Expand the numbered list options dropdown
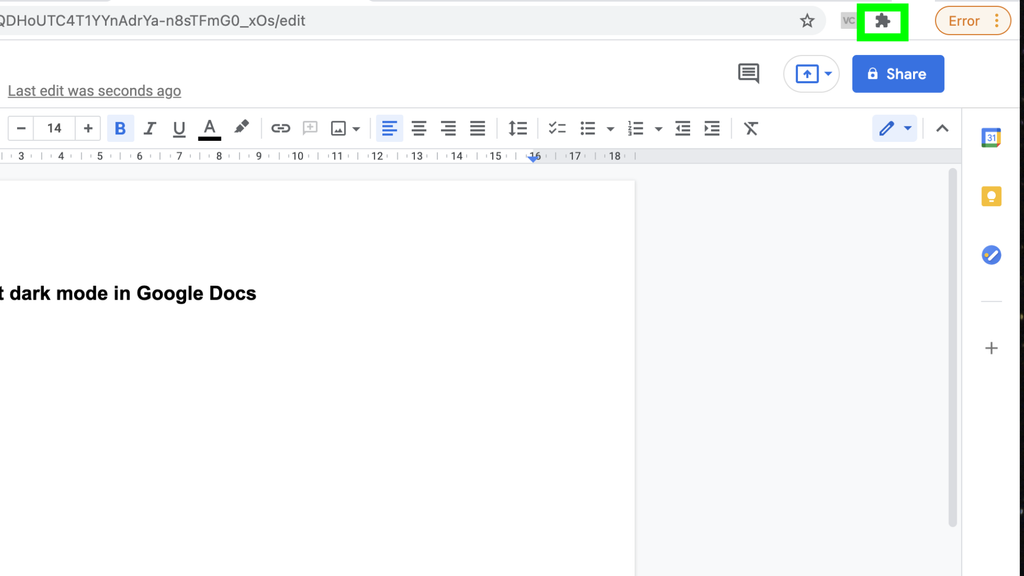1024x576 pixels. coord(657,128)
